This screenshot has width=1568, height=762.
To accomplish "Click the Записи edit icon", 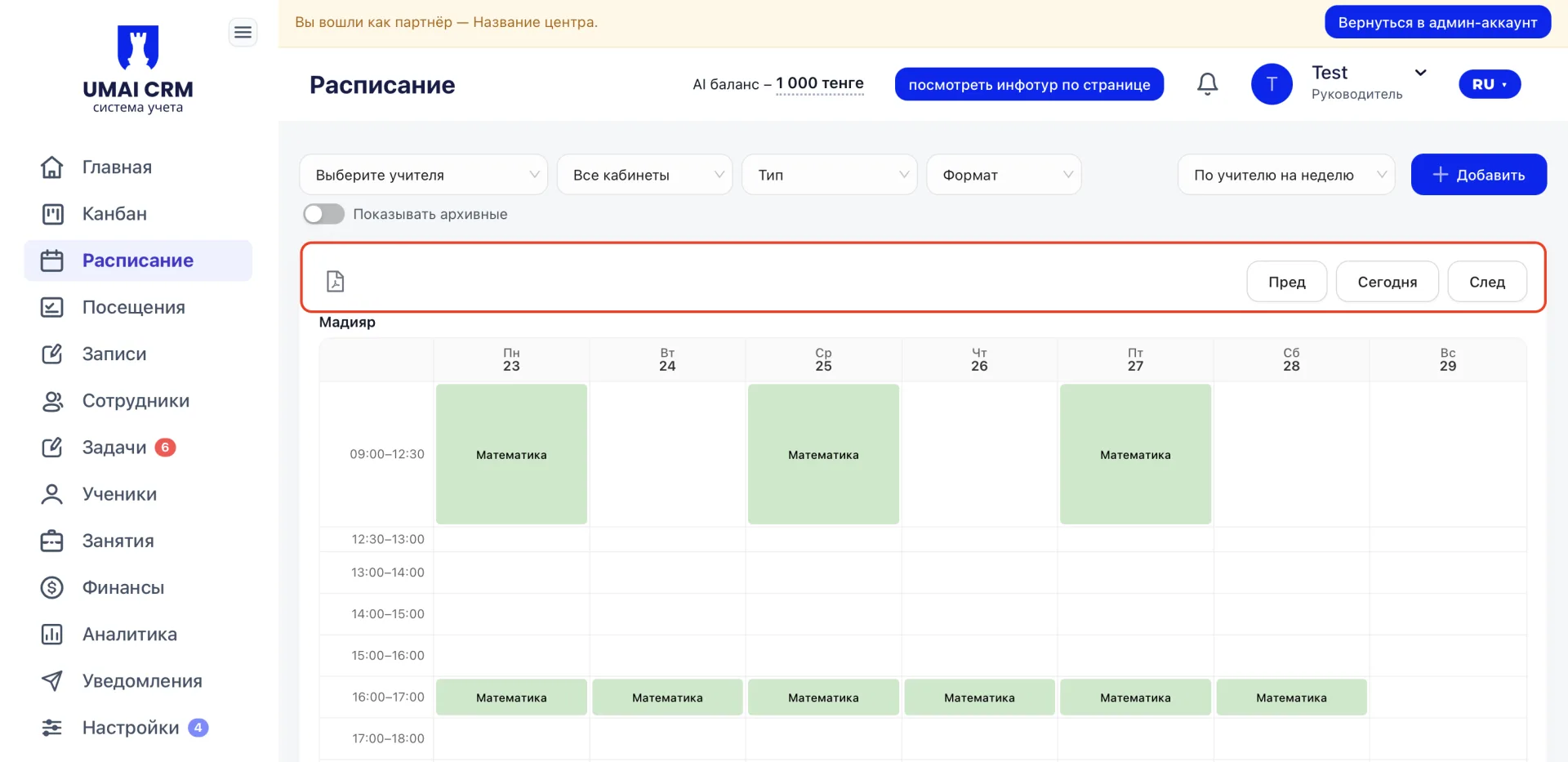I will pos(52,354).
